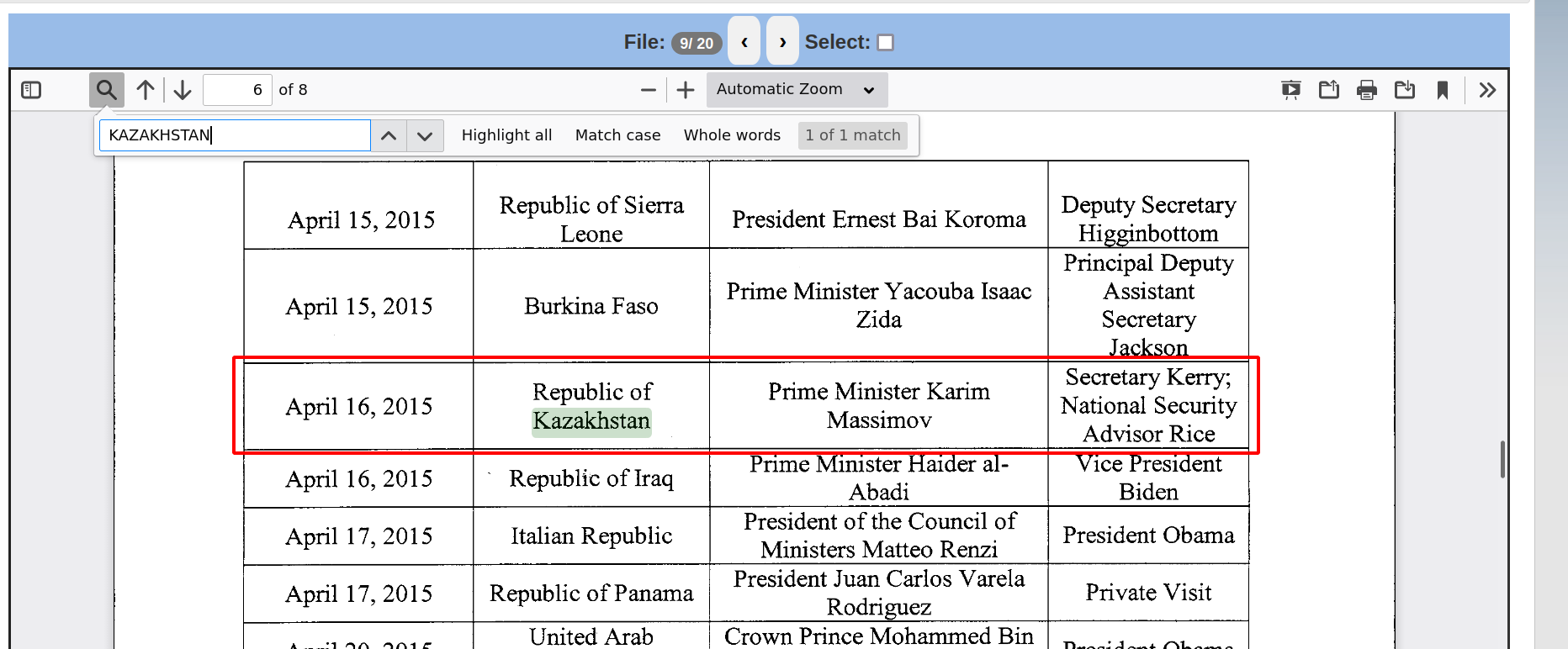Click the 'of 8' page count label
1568x649 pixels.
click(x=293, y=90)
